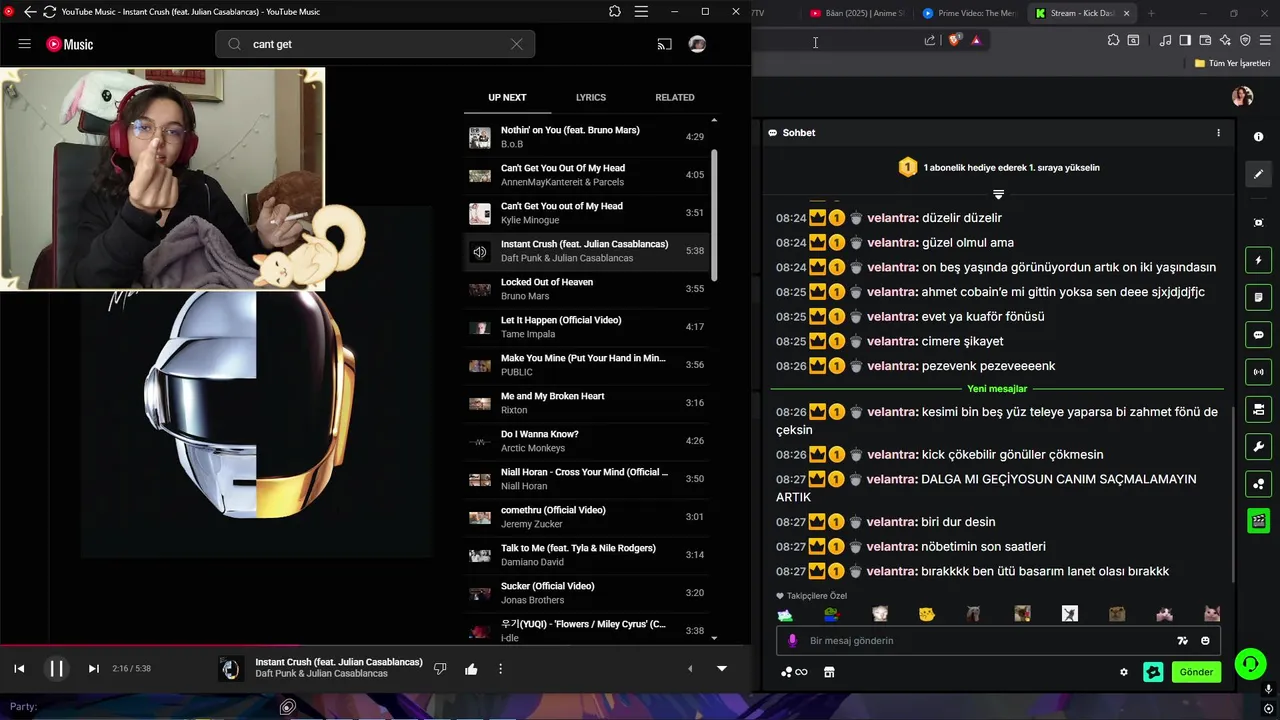This screenshot has width=1280, height=720.
Task: Open the RELATED tab
Action: pos(675,97)
